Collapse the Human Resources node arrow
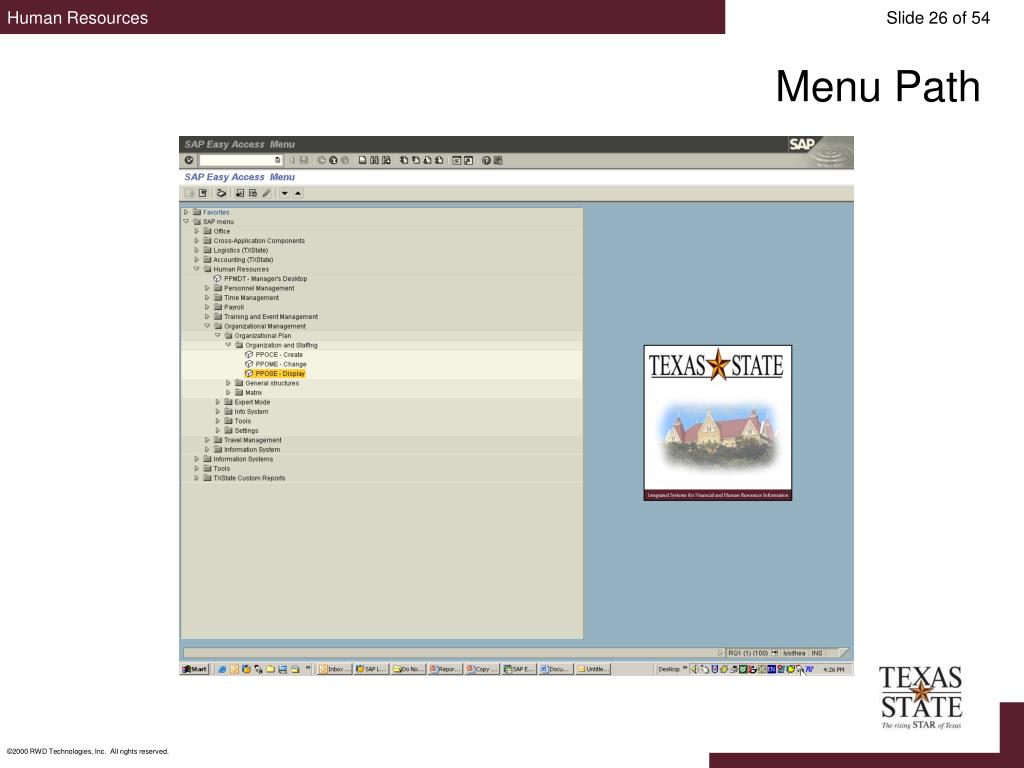Viewport: 1024px width, 768px height. coord(197,269)
